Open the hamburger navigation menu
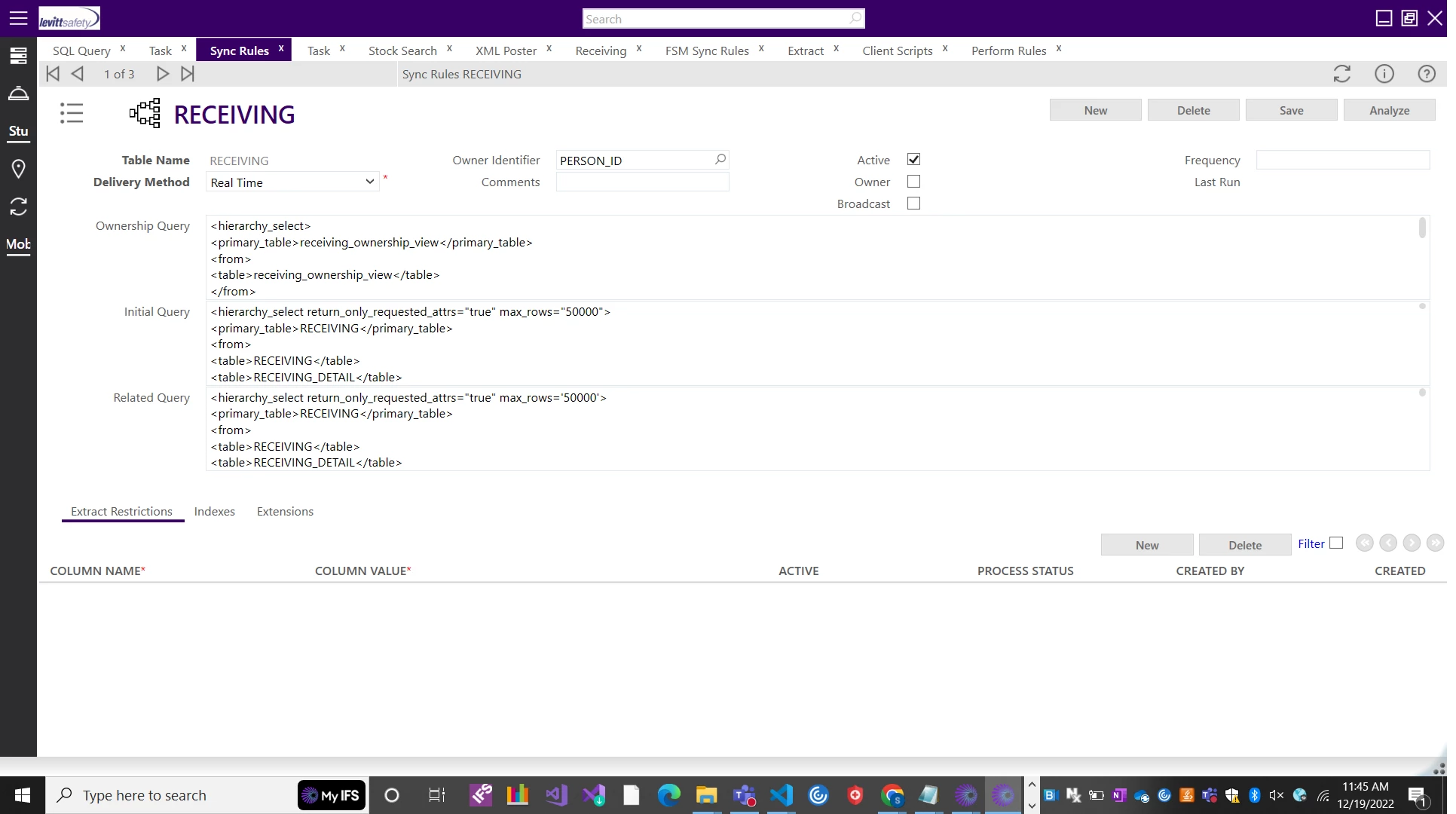The image size is (1456, 814). click(x=18, y=18)
